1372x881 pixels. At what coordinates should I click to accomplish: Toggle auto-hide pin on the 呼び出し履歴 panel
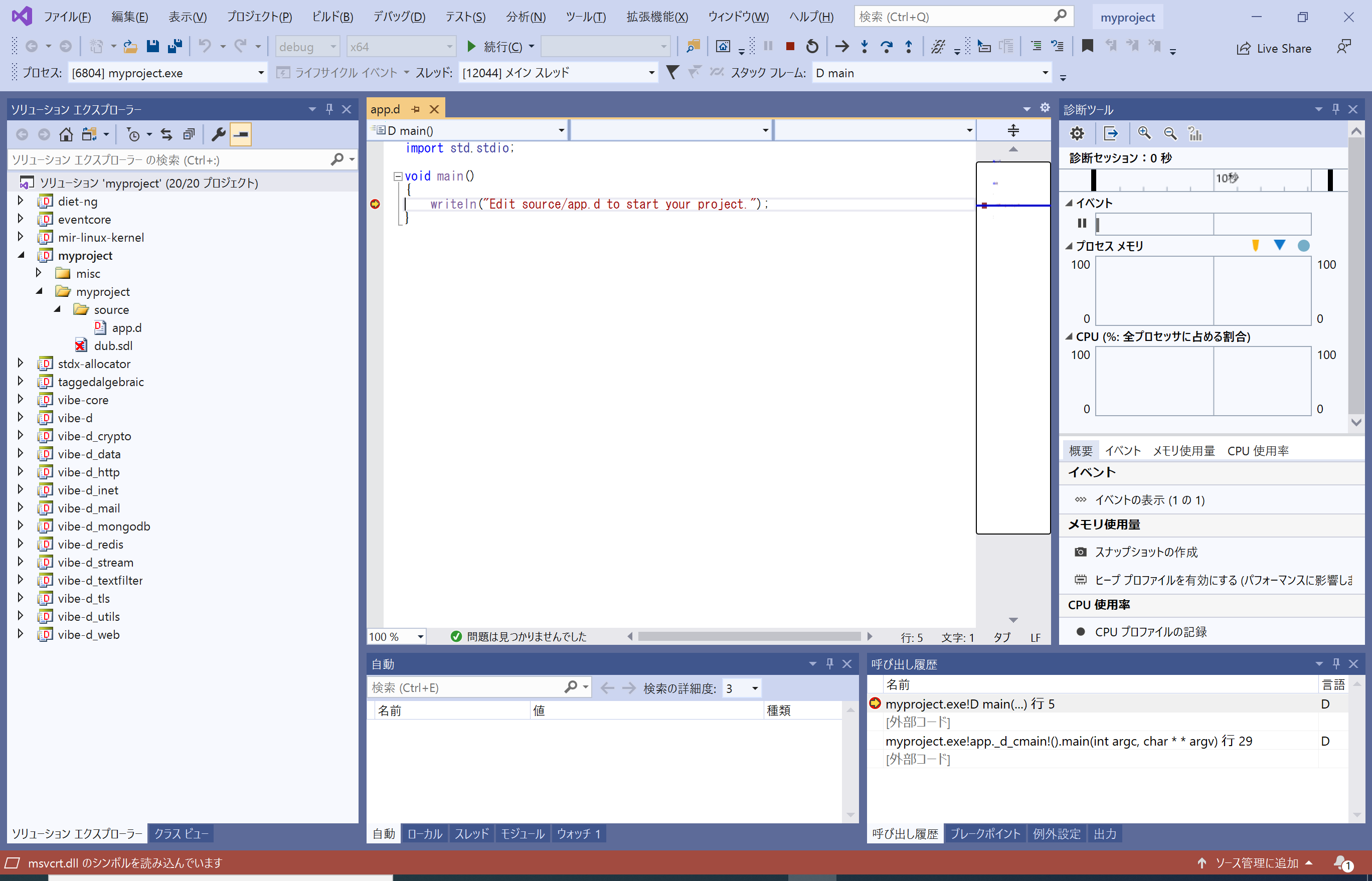tap(1336, 663)
